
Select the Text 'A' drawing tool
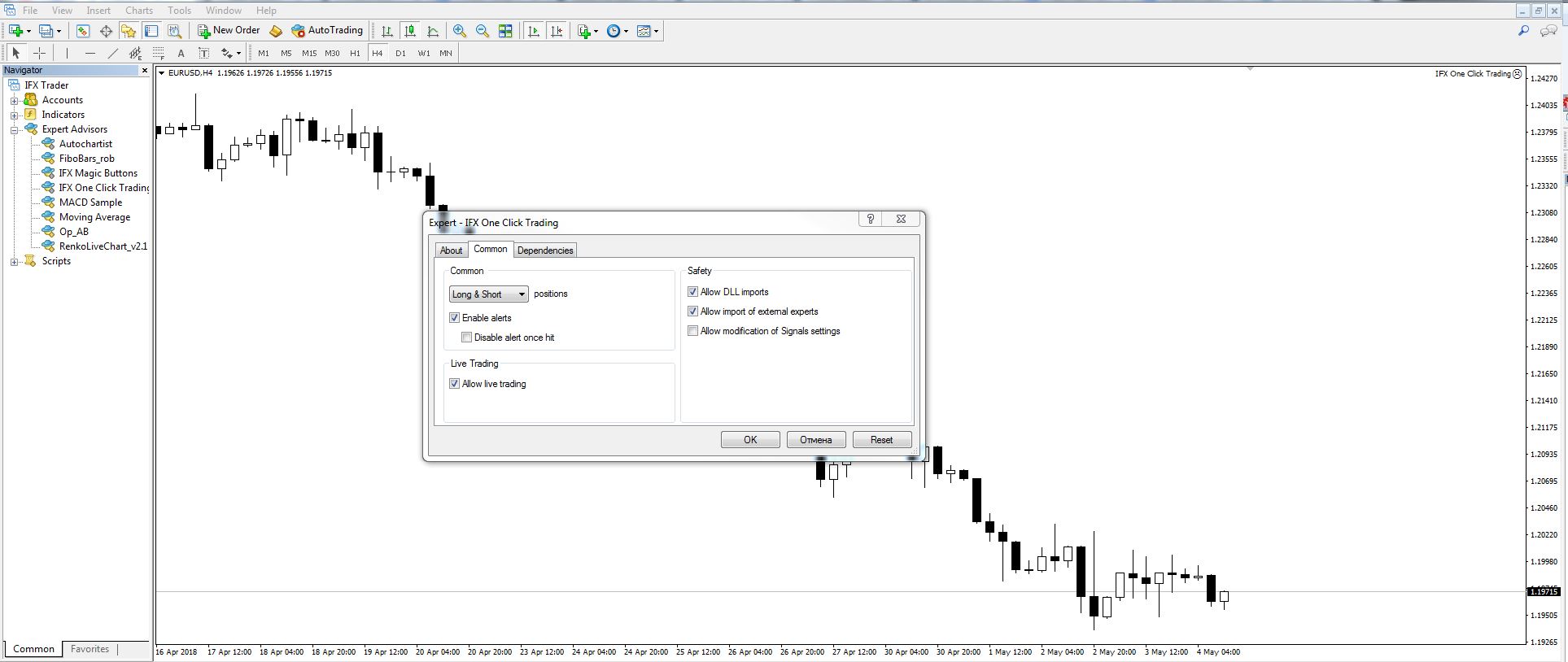(x=181, y=53)
